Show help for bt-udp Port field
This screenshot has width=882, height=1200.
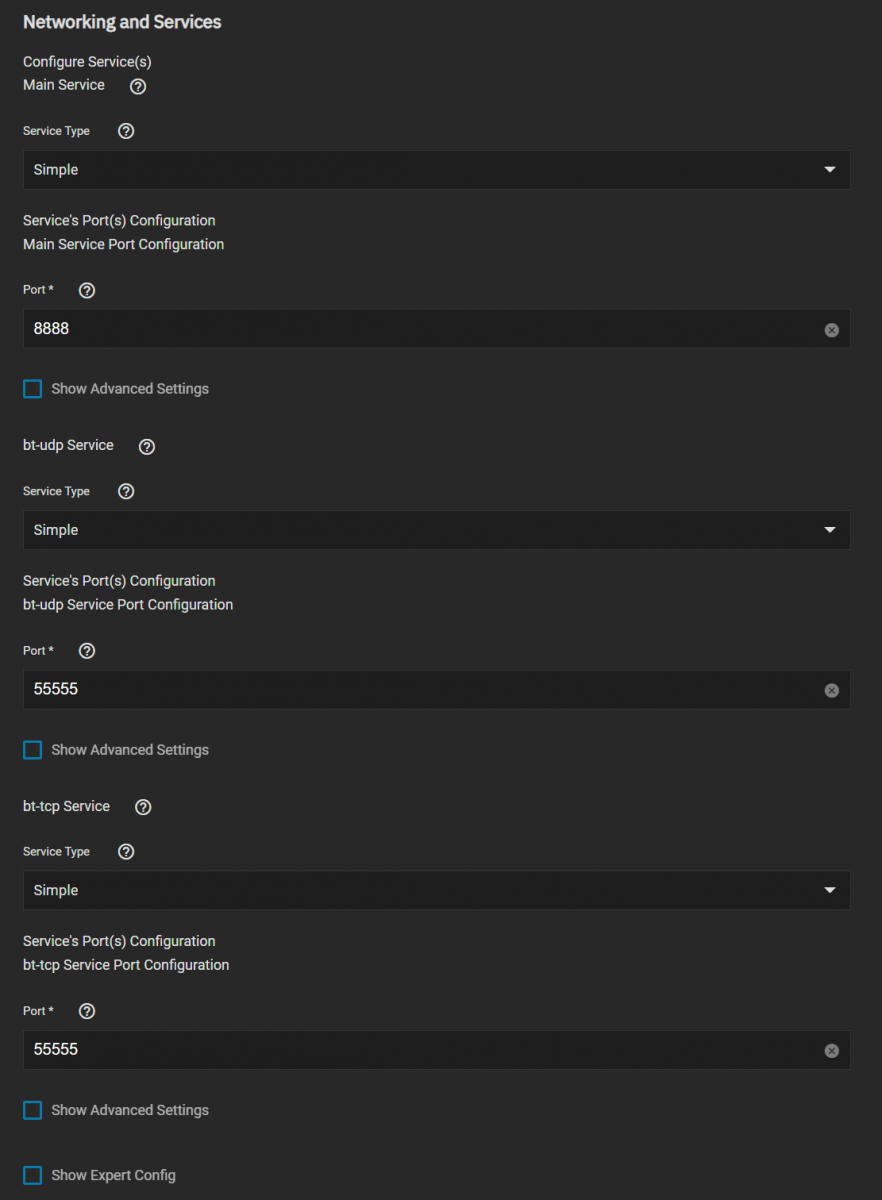(x=87, y=651)
